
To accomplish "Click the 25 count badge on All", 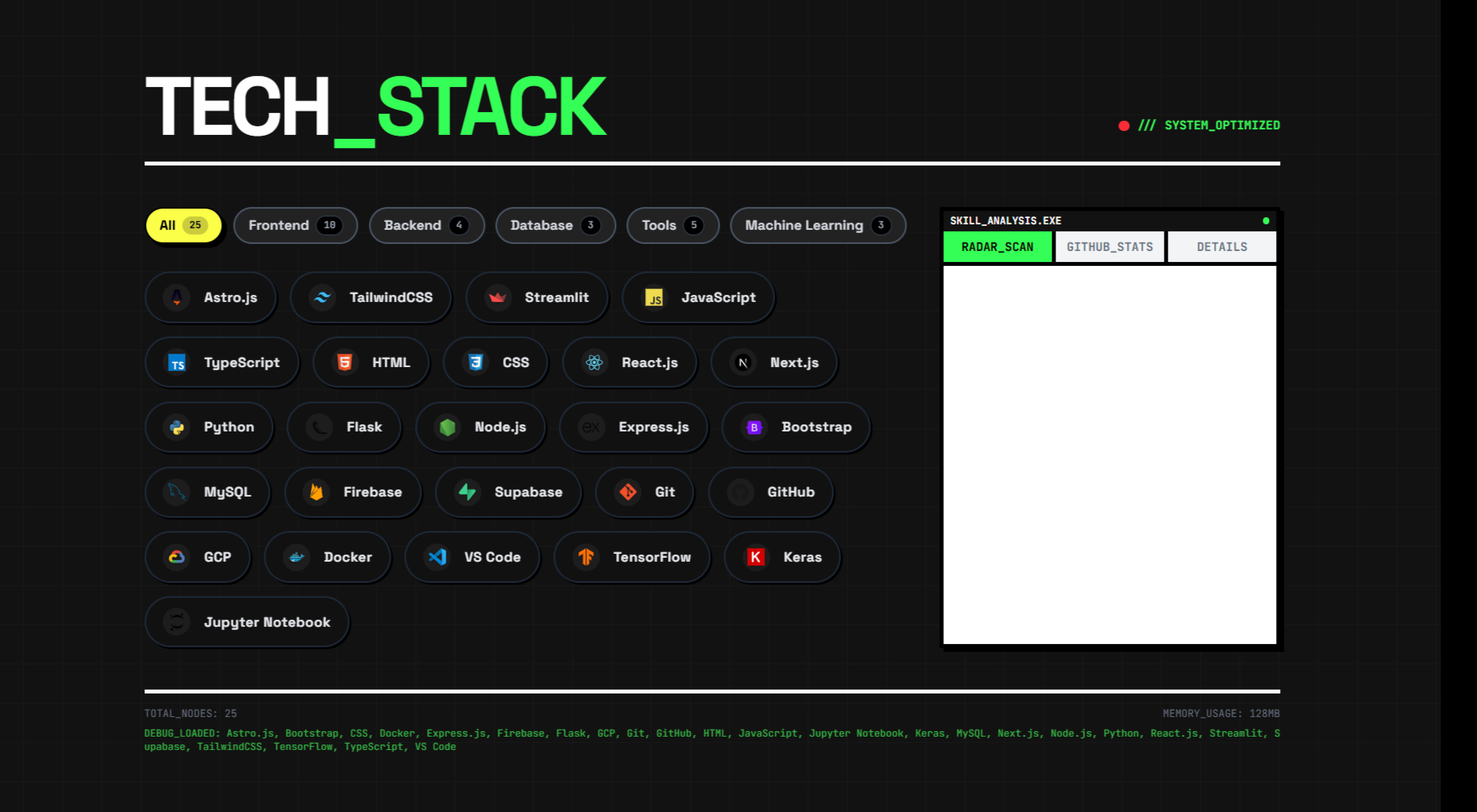I will tap(195, 225).
